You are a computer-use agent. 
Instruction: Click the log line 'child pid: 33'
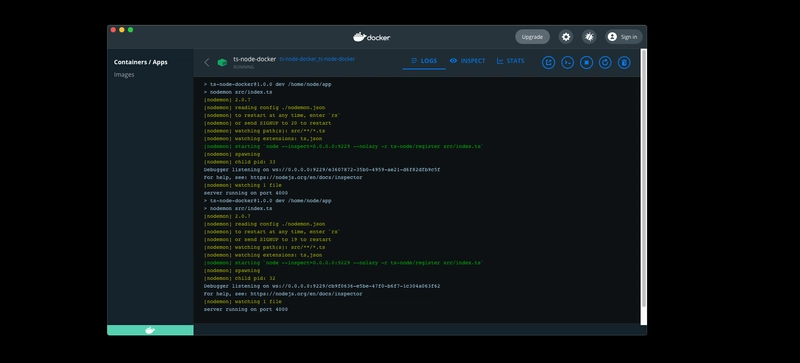240,162
